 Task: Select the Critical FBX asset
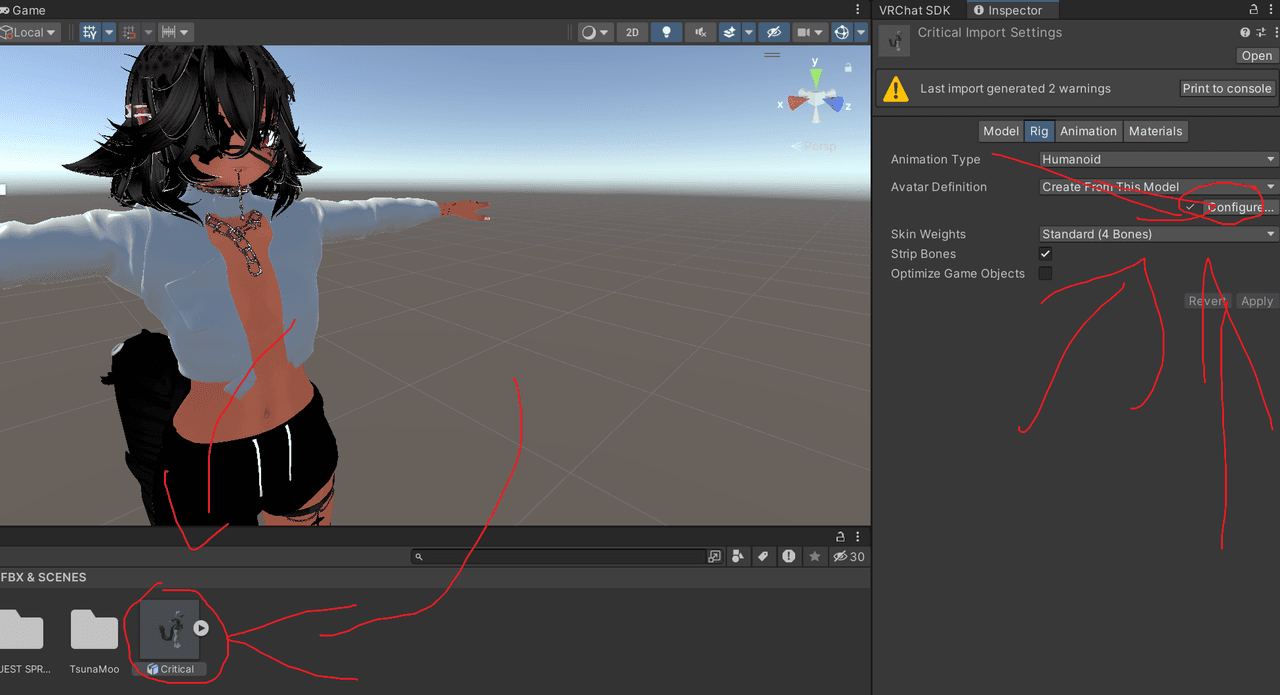coord(170,638)
